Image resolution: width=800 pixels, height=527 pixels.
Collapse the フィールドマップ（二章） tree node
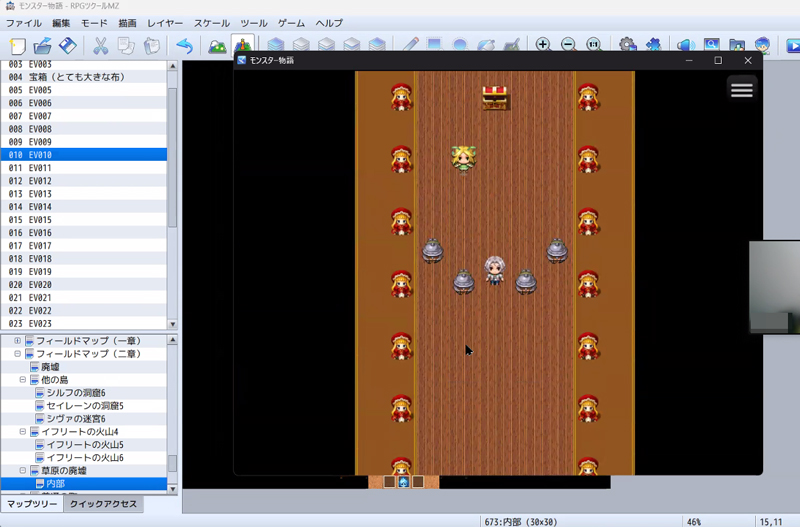tap(17, 354)
